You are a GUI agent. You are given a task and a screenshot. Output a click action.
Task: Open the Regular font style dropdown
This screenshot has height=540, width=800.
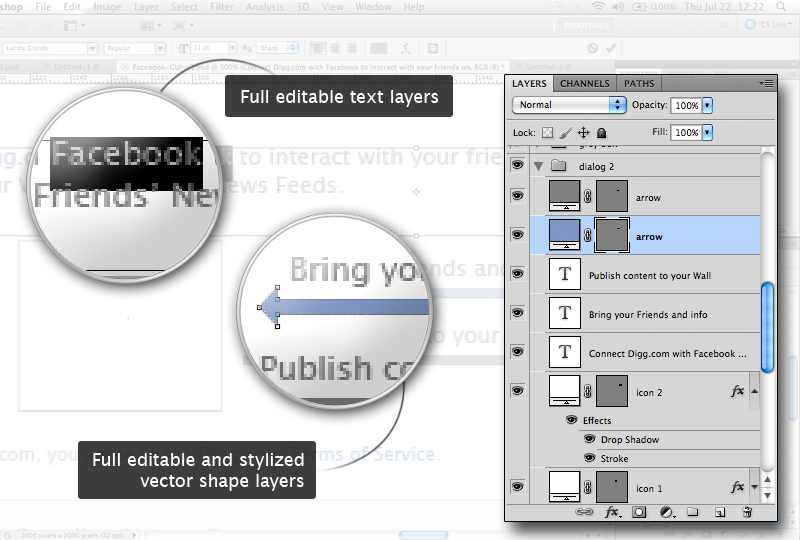[160, 48]
